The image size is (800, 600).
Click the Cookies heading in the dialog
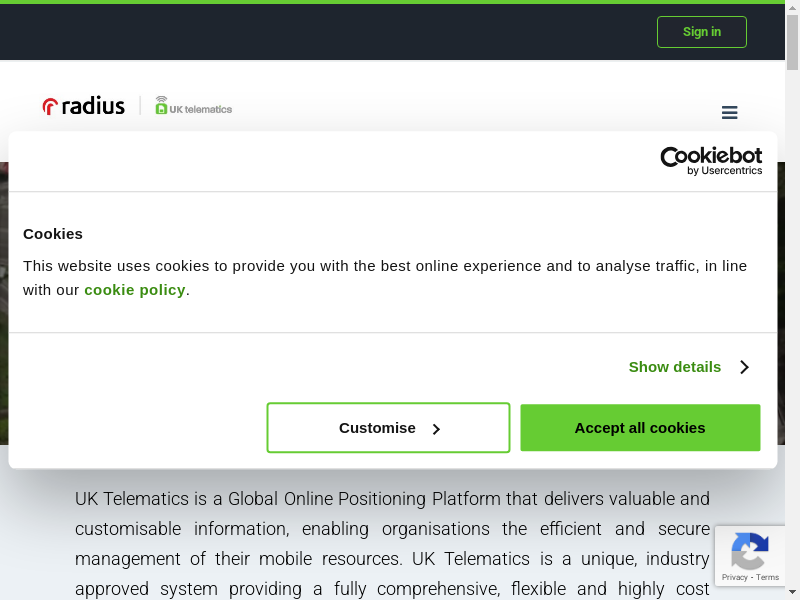[53, 234]
